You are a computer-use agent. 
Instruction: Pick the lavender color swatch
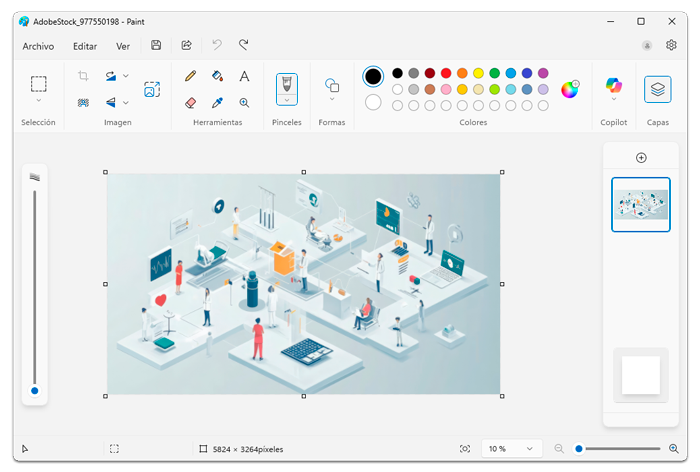543,89
